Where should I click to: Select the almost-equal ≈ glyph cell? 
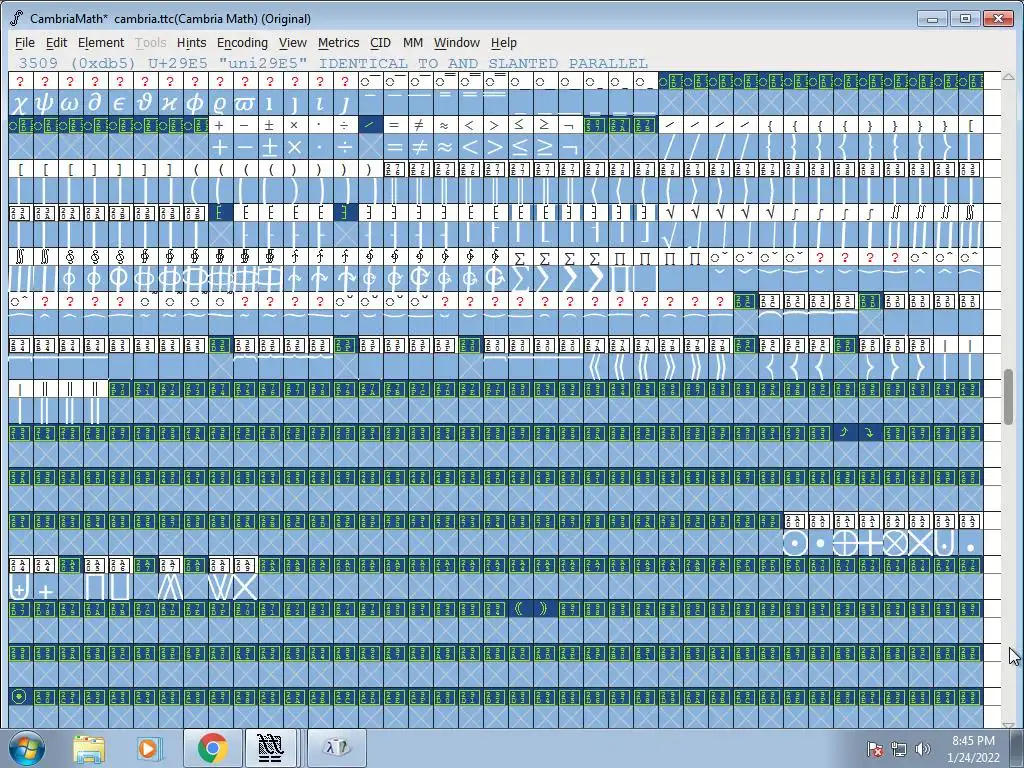tap(444, 147)
